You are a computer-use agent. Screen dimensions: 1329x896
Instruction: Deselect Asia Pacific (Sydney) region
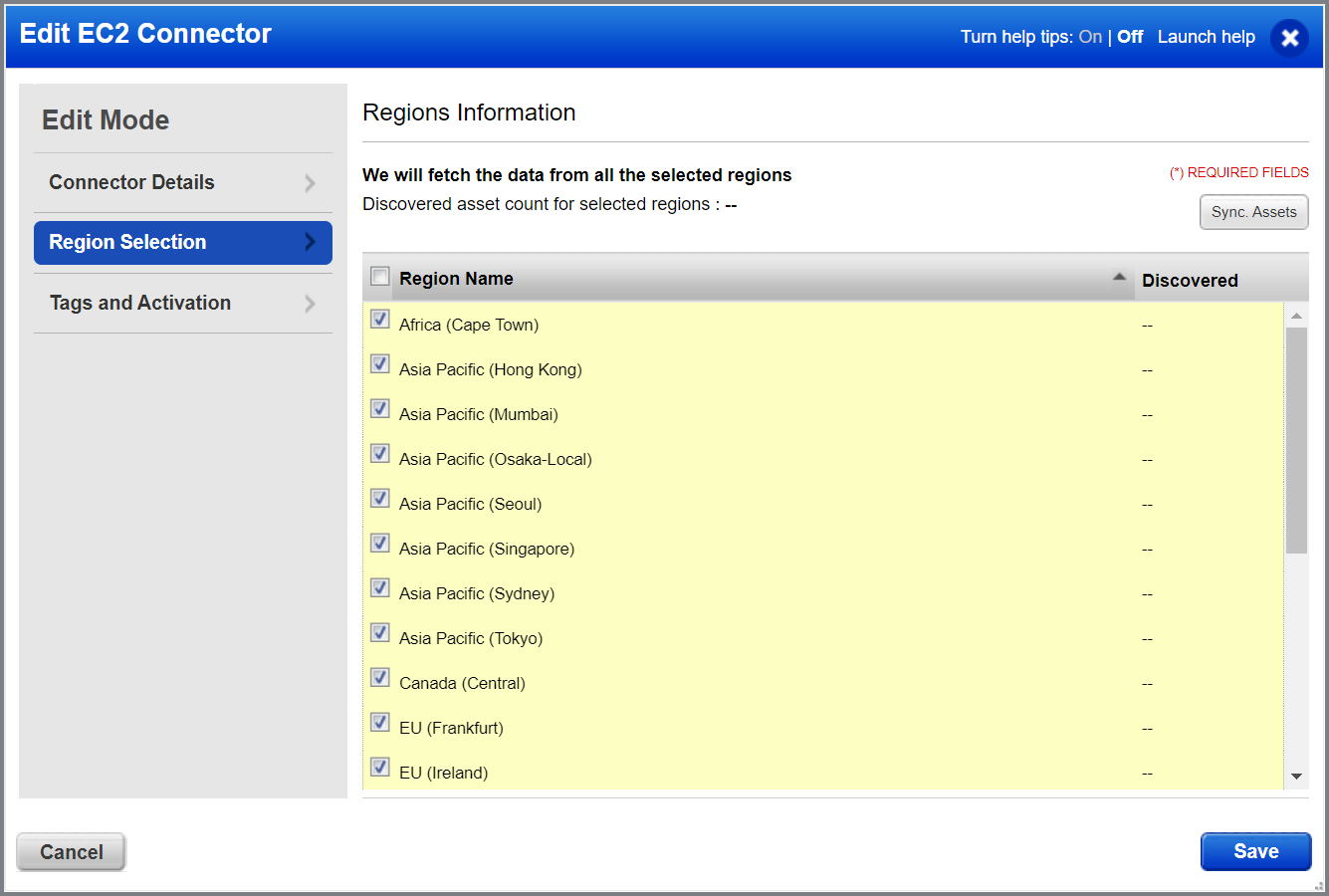coord(379,587)
